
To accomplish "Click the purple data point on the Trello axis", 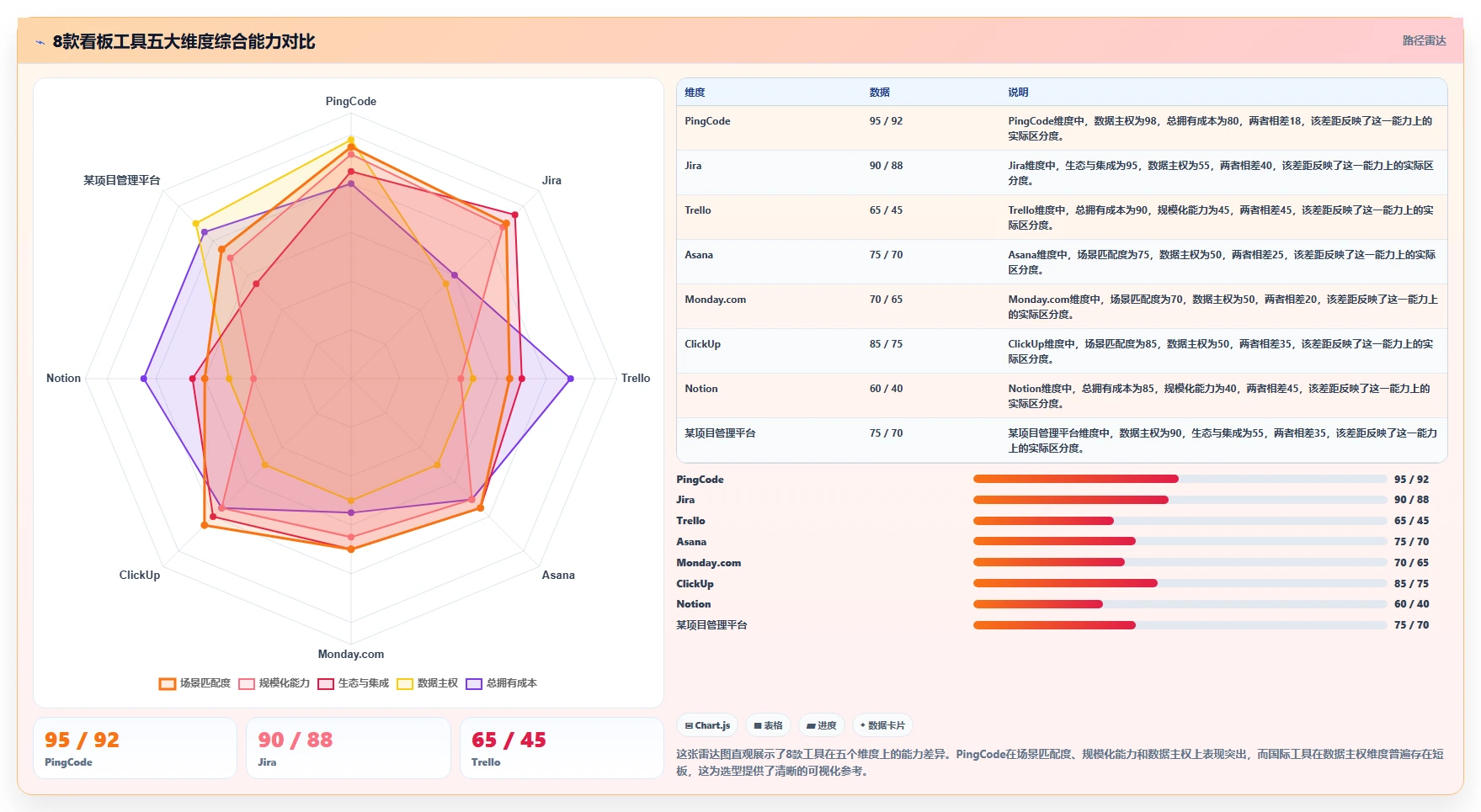I will pos(571,379).
